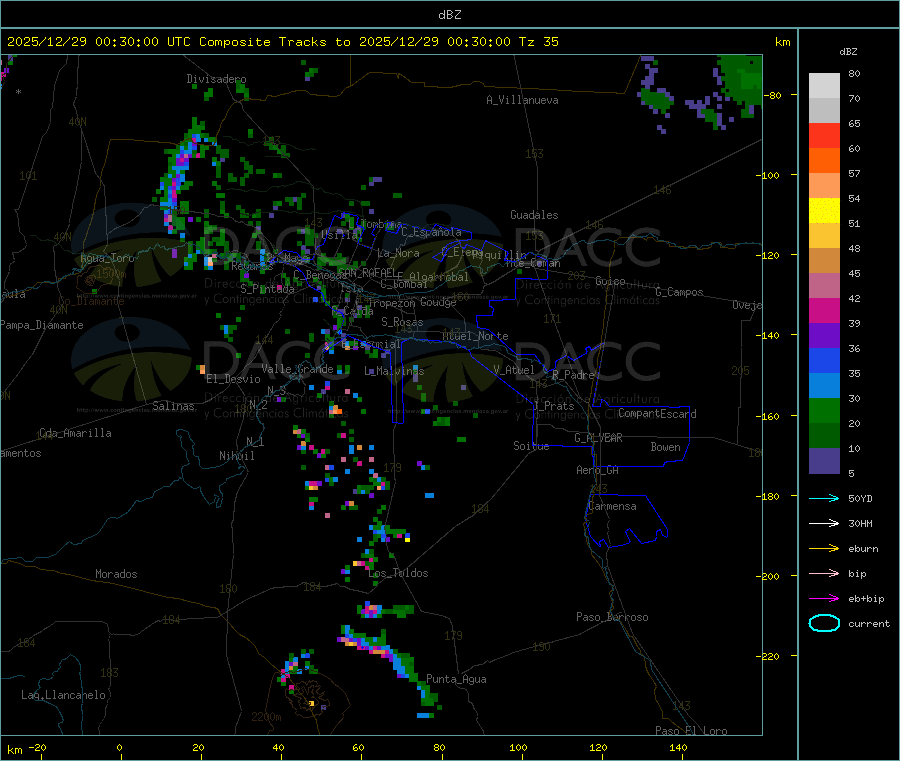This screenshot has width=900, height=761.
Task: Click the cyan 50YD arrow legend icon
Action: (824, 498)
